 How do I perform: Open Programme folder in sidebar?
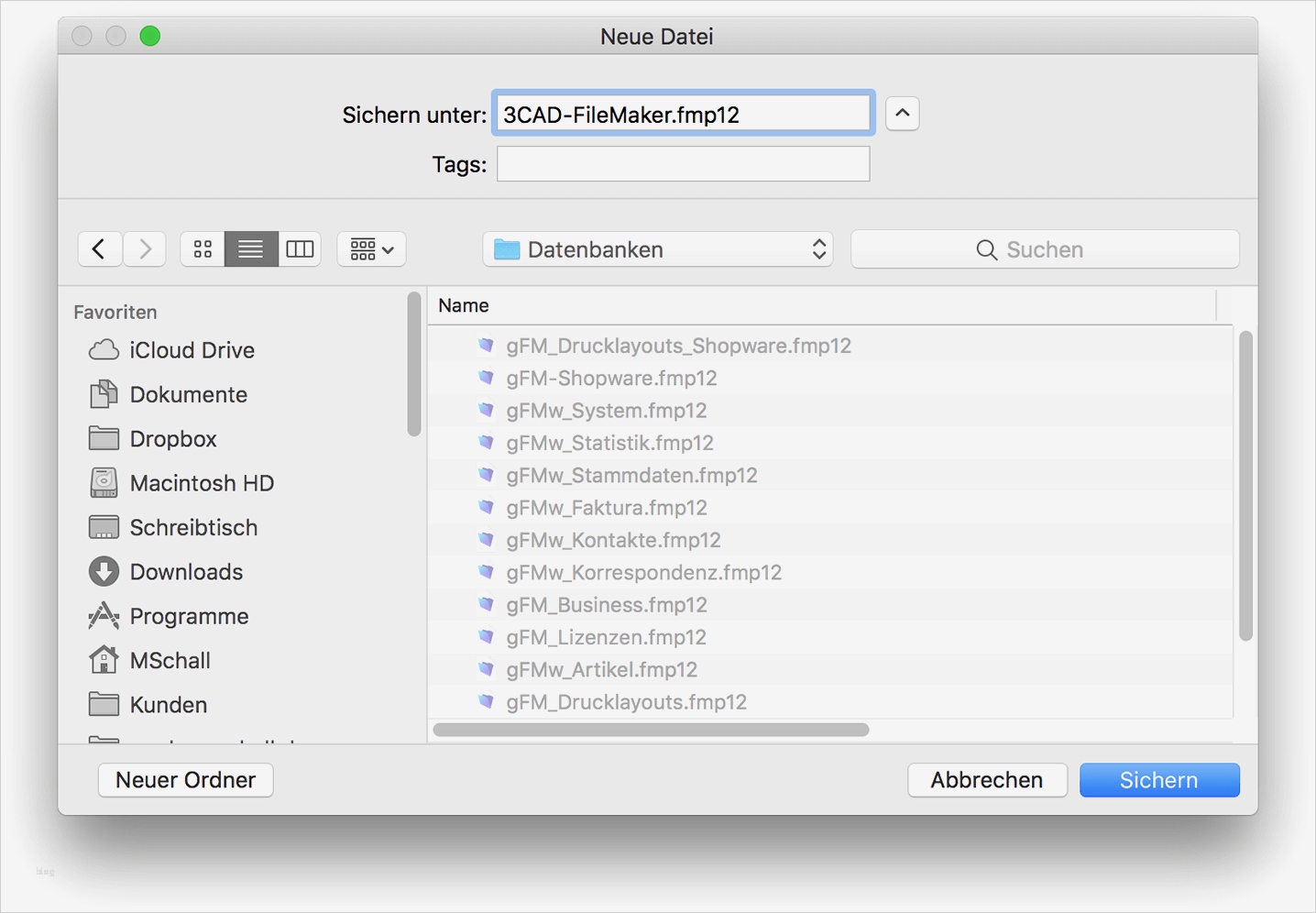pyautogui.click(x=189, y=616)
